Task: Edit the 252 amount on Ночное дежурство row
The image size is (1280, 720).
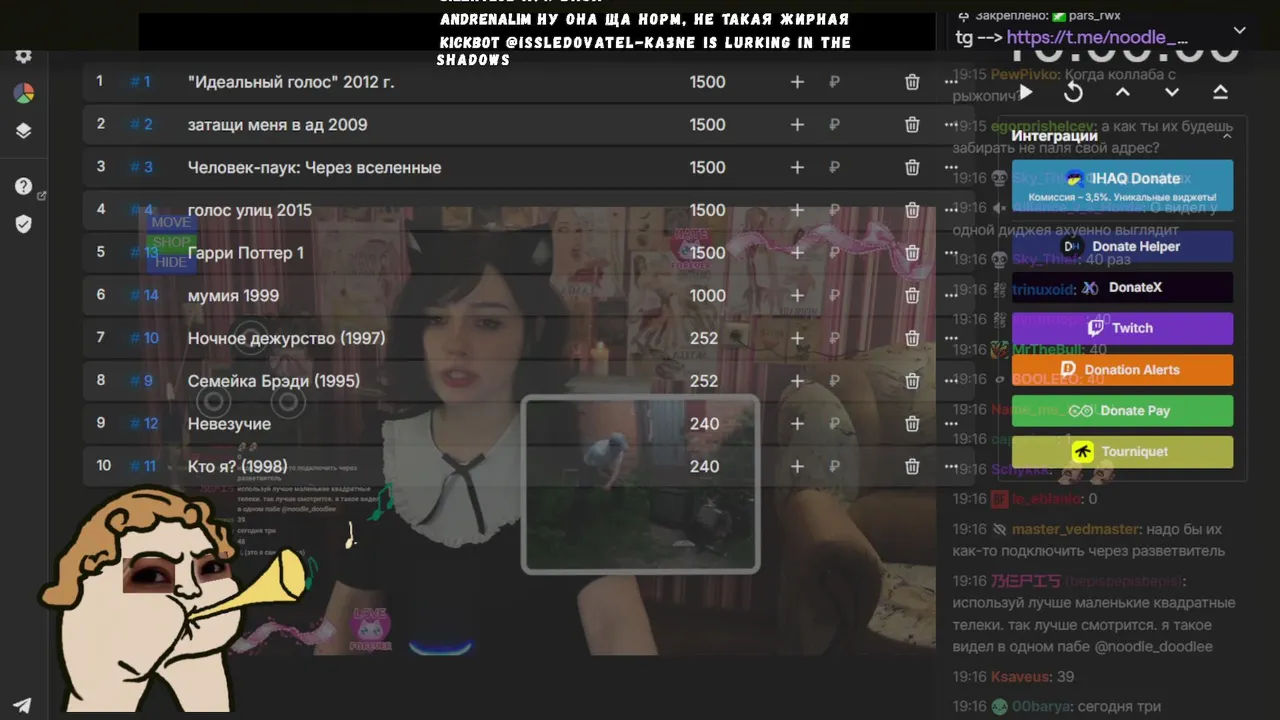Action: 704,338
